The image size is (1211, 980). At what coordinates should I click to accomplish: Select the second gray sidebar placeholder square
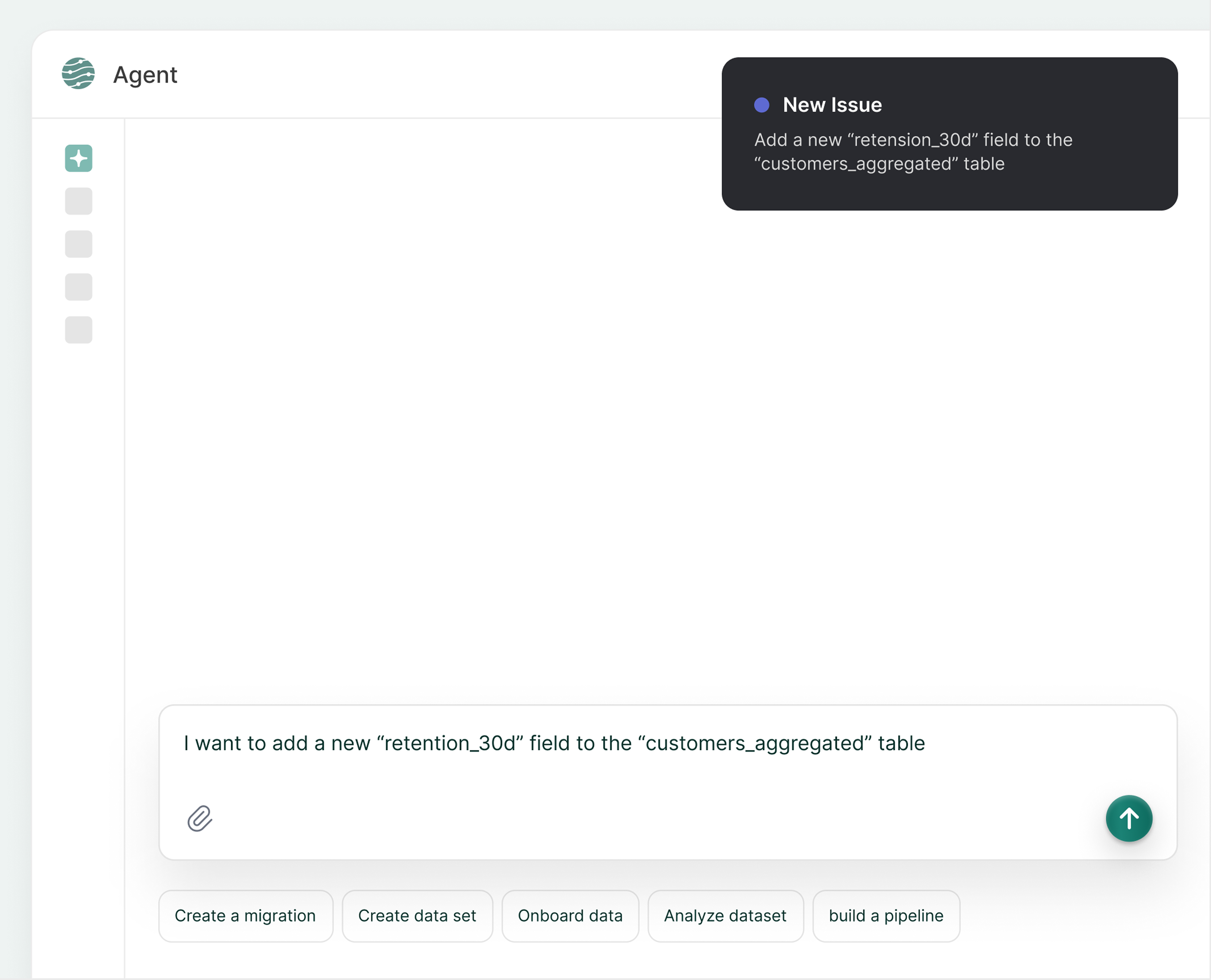pos(79,244)
